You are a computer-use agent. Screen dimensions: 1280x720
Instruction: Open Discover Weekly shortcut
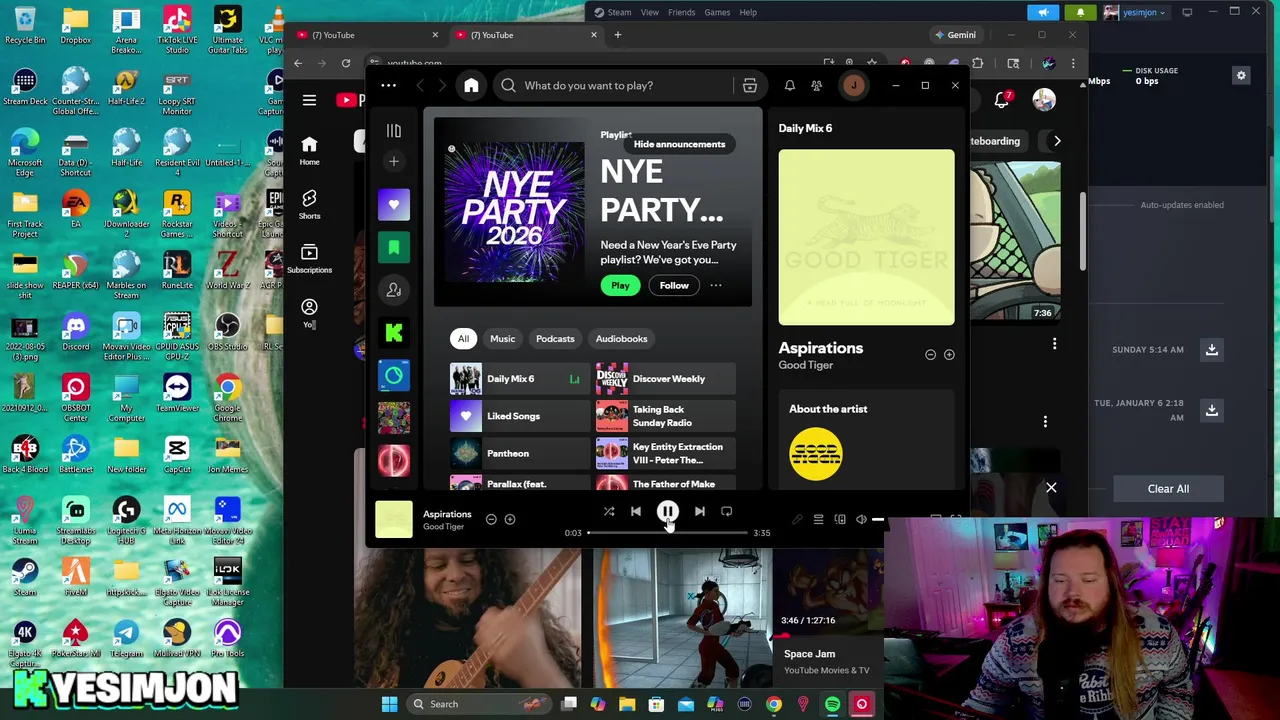point(666,379)
